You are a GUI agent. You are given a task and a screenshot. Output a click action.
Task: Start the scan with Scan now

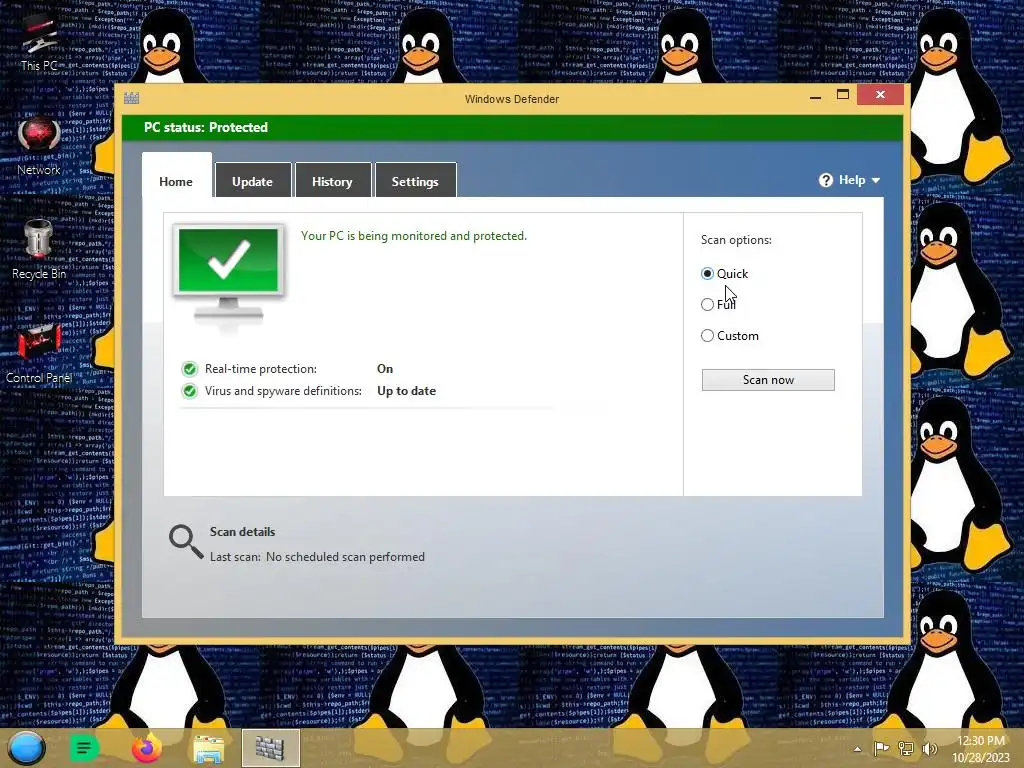(x=768, y=380)
